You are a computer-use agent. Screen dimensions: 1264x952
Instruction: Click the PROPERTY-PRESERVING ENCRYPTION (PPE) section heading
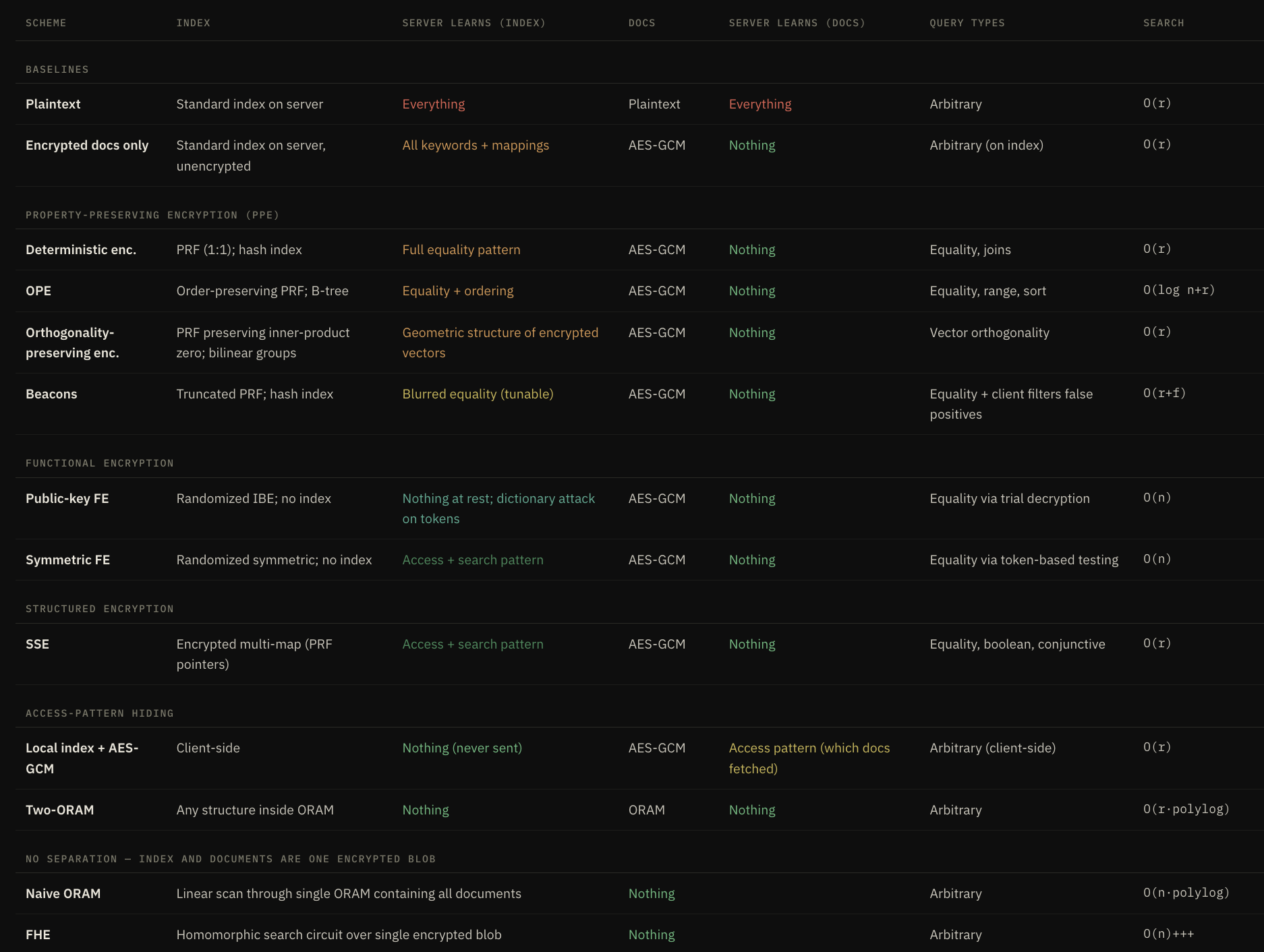coord(152,215)
